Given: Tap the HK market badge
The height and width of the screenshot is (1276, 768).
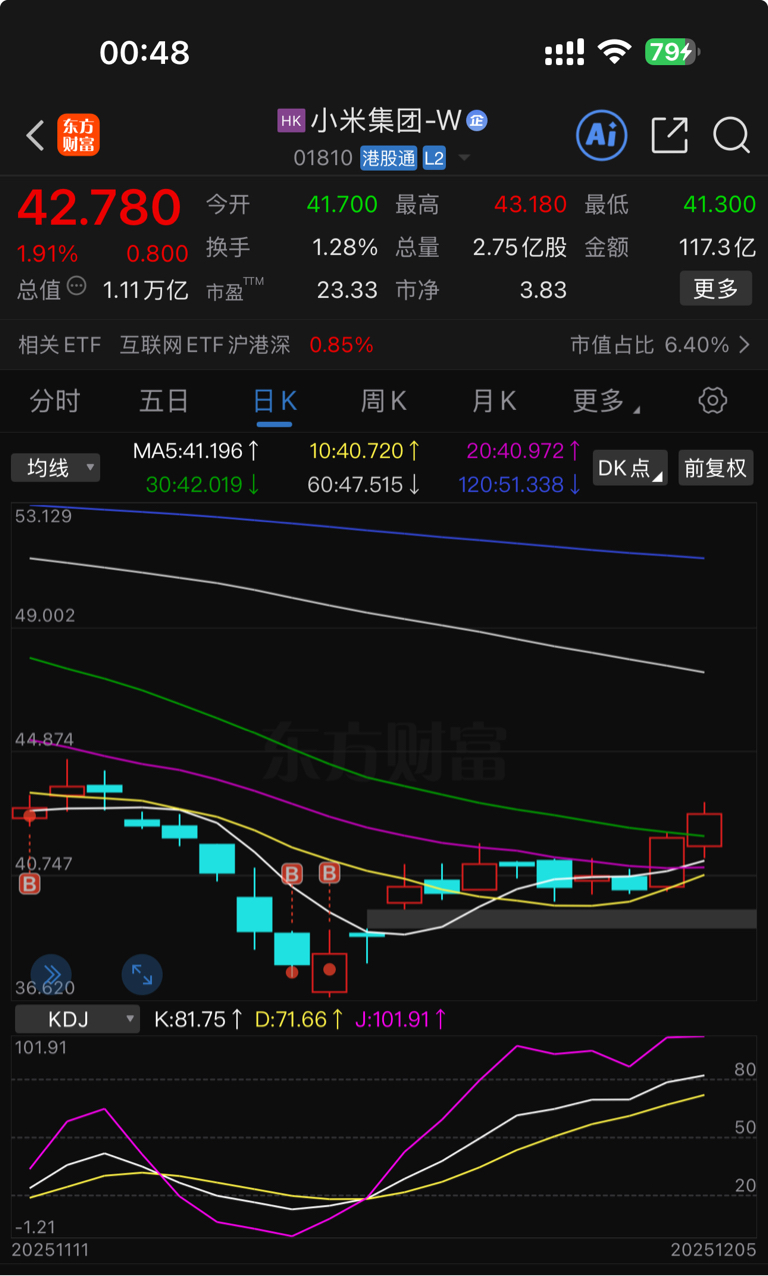Looking at the screenshot, I should click(x=291, y=121).
